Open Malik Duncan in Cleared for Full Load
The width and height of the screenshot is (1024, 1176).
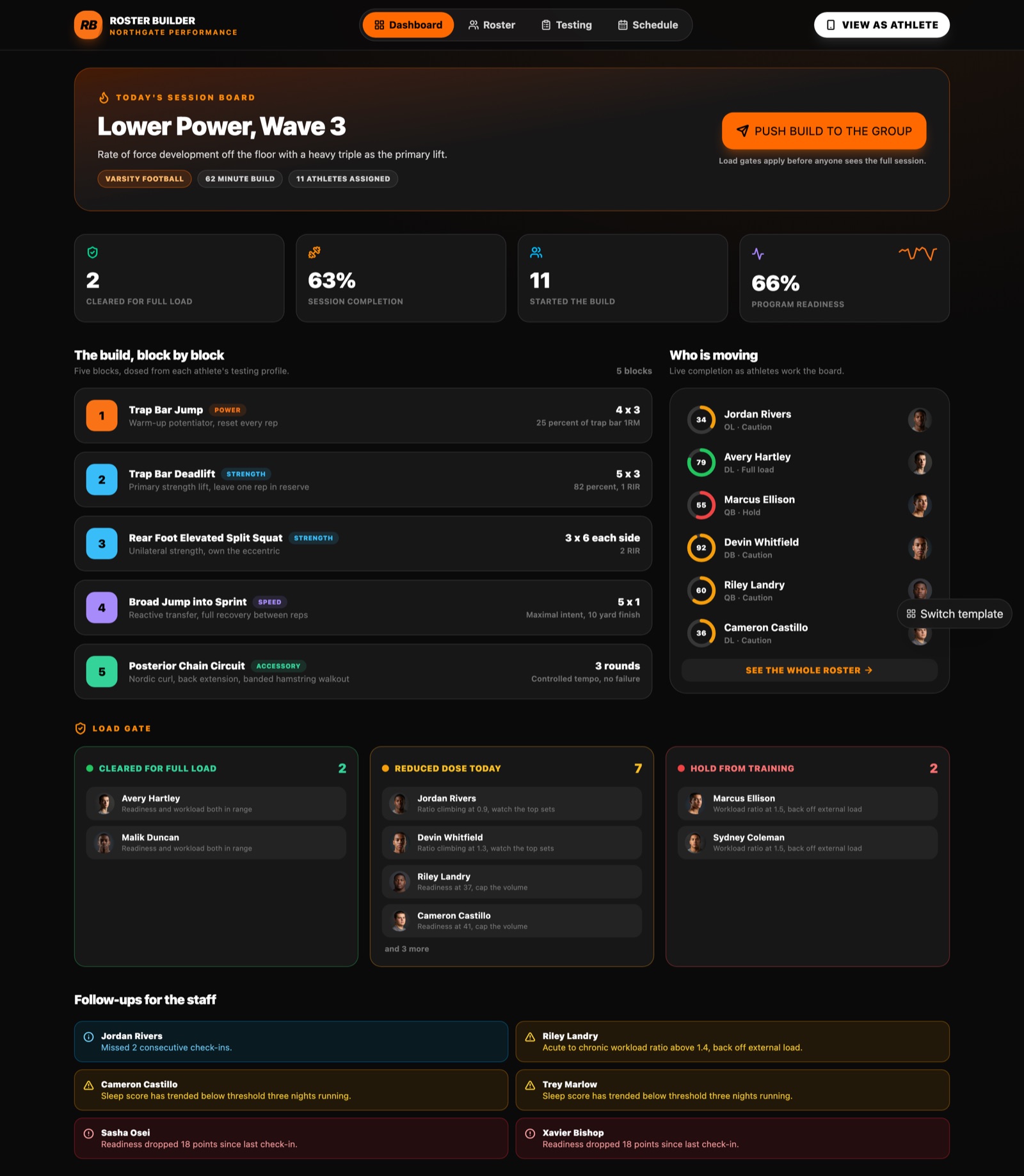[x=216, y=842]
